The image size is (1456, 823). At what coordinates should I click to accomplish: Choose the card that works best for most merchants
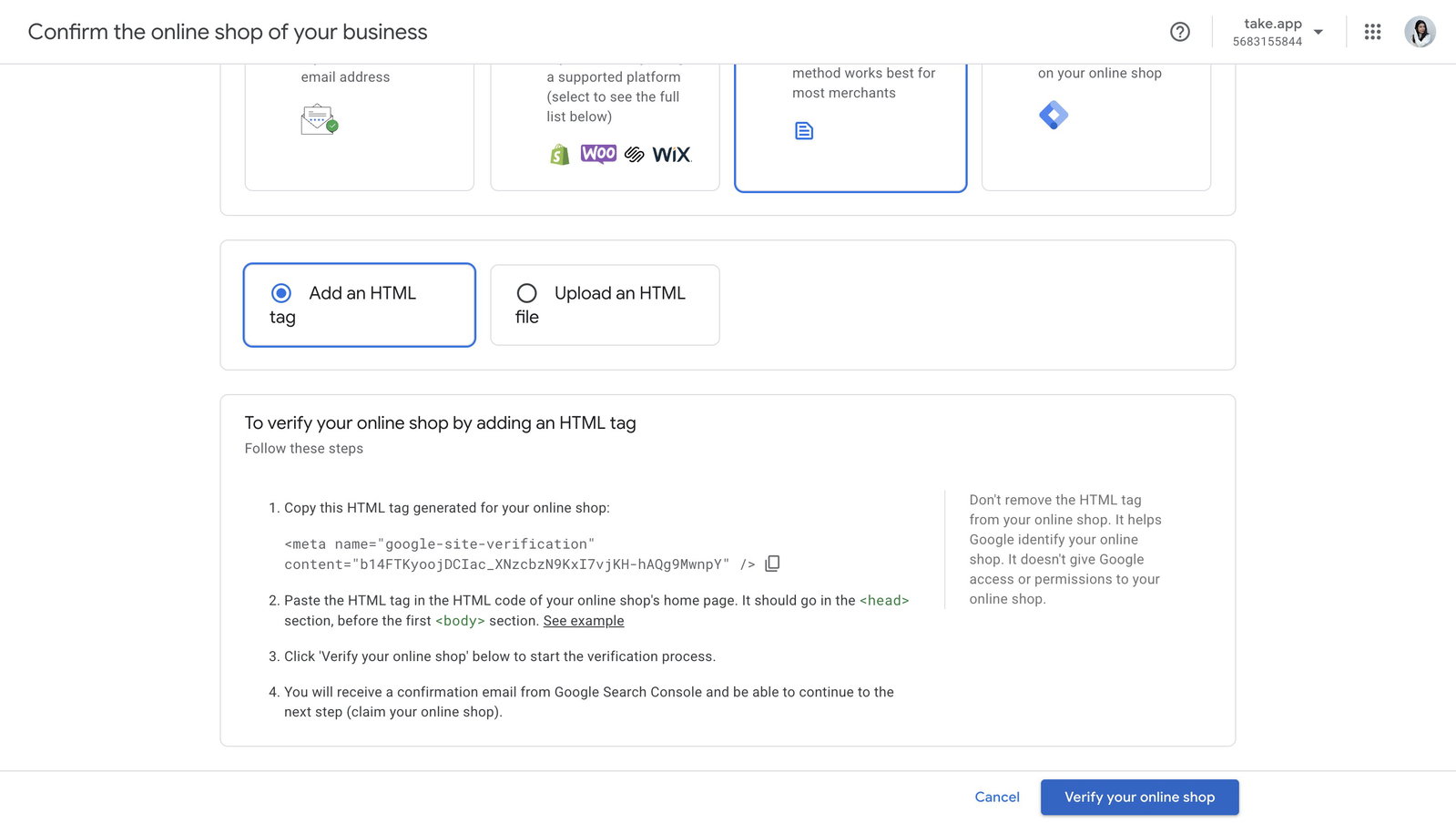850,127
